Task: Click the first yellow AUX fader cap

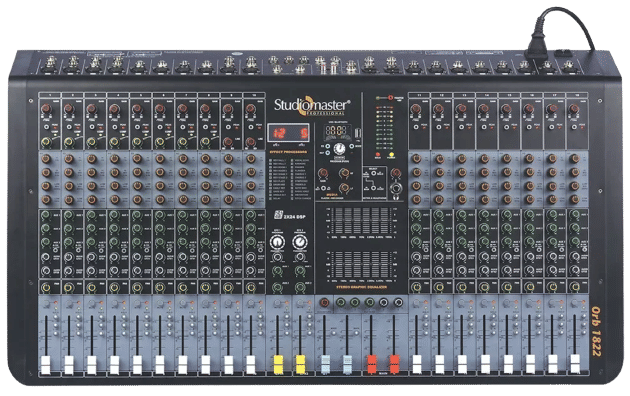Action: (278, 365)
